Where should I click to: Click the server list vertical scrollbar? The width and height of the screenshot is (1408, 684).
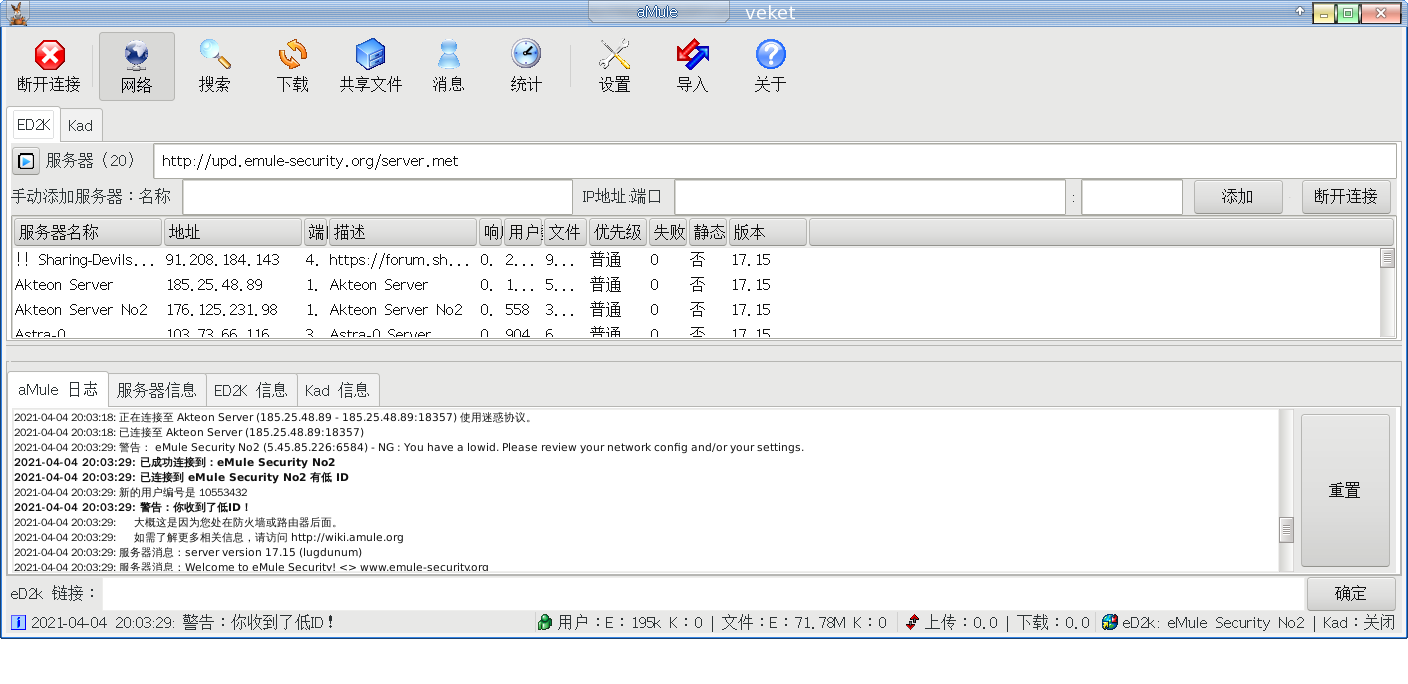click(x=1387, y=292)
